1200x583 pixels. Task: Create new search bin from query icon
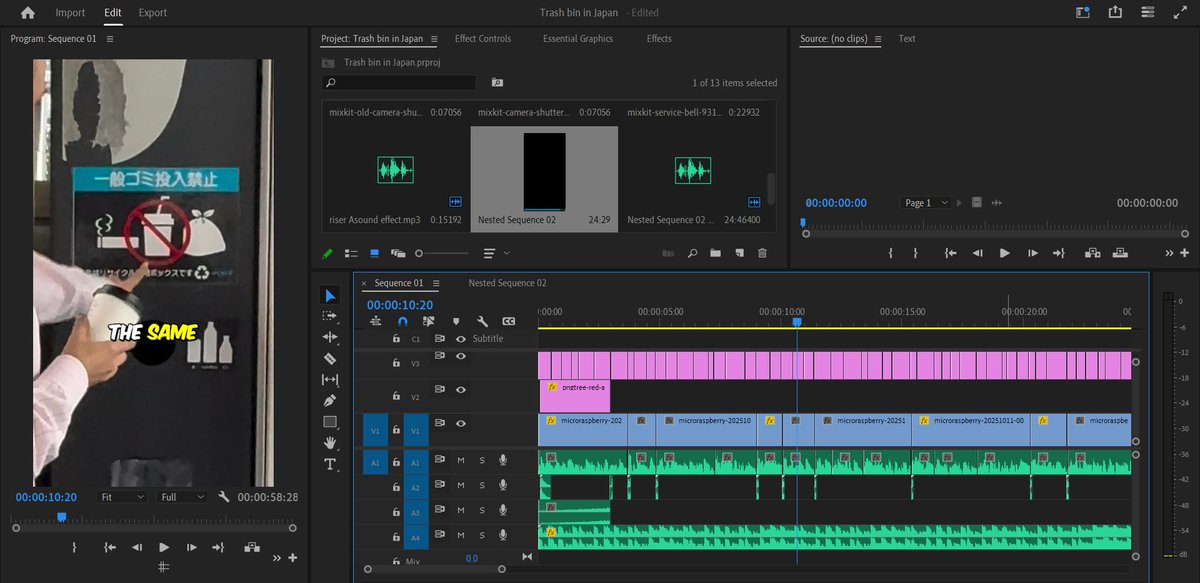pyautogui.click(x=497, y=82)
